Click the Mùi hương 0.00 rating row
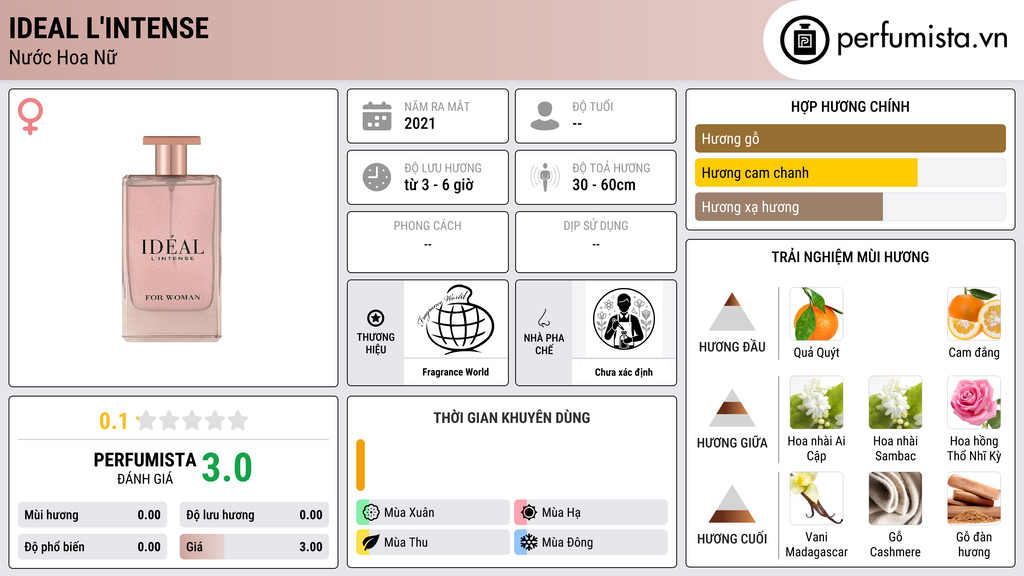The image size is (1024, 576). 92,515
